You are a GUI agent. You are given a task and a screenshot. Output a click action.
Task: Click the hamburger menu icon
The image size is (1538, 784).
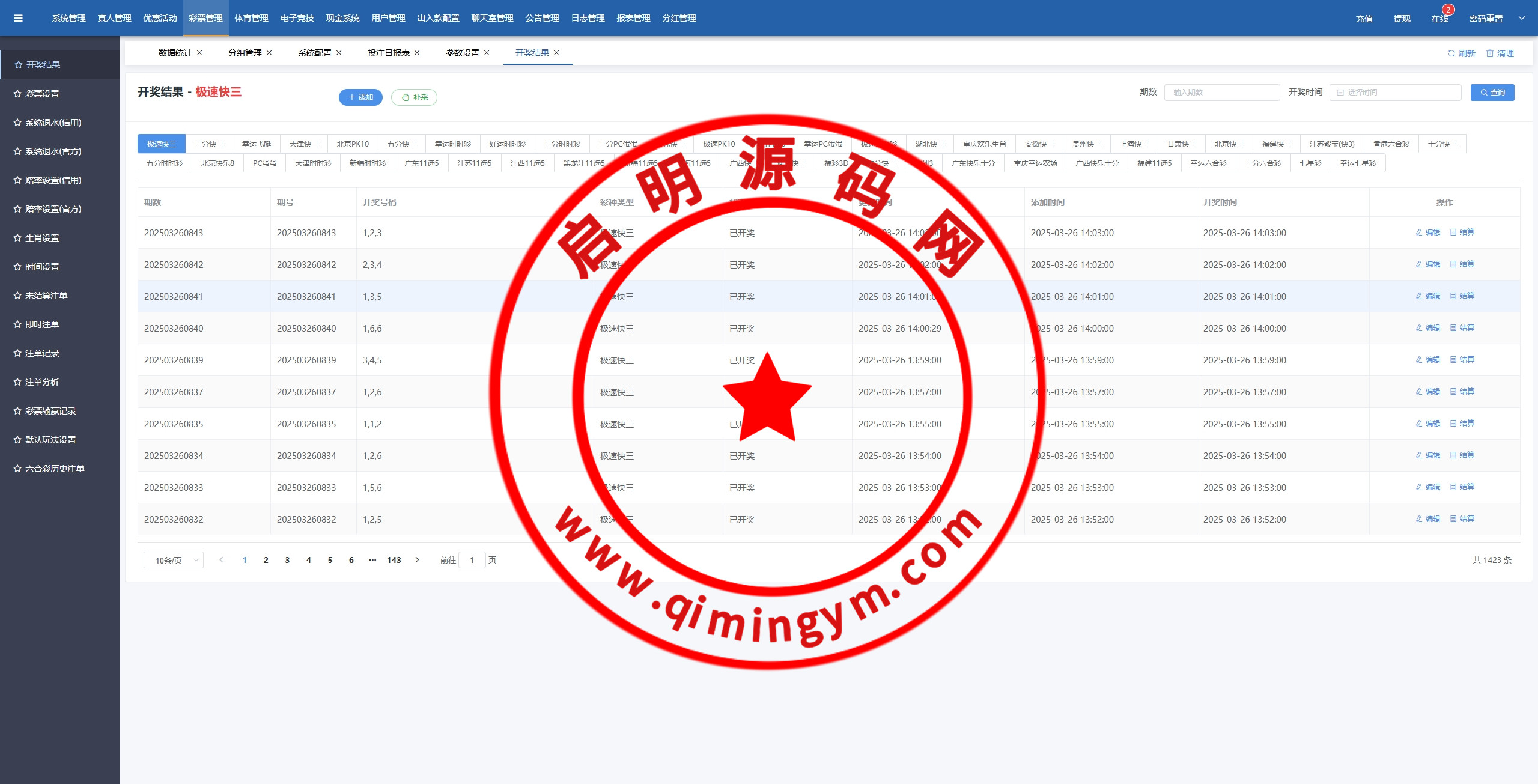[x=18, y=18]
